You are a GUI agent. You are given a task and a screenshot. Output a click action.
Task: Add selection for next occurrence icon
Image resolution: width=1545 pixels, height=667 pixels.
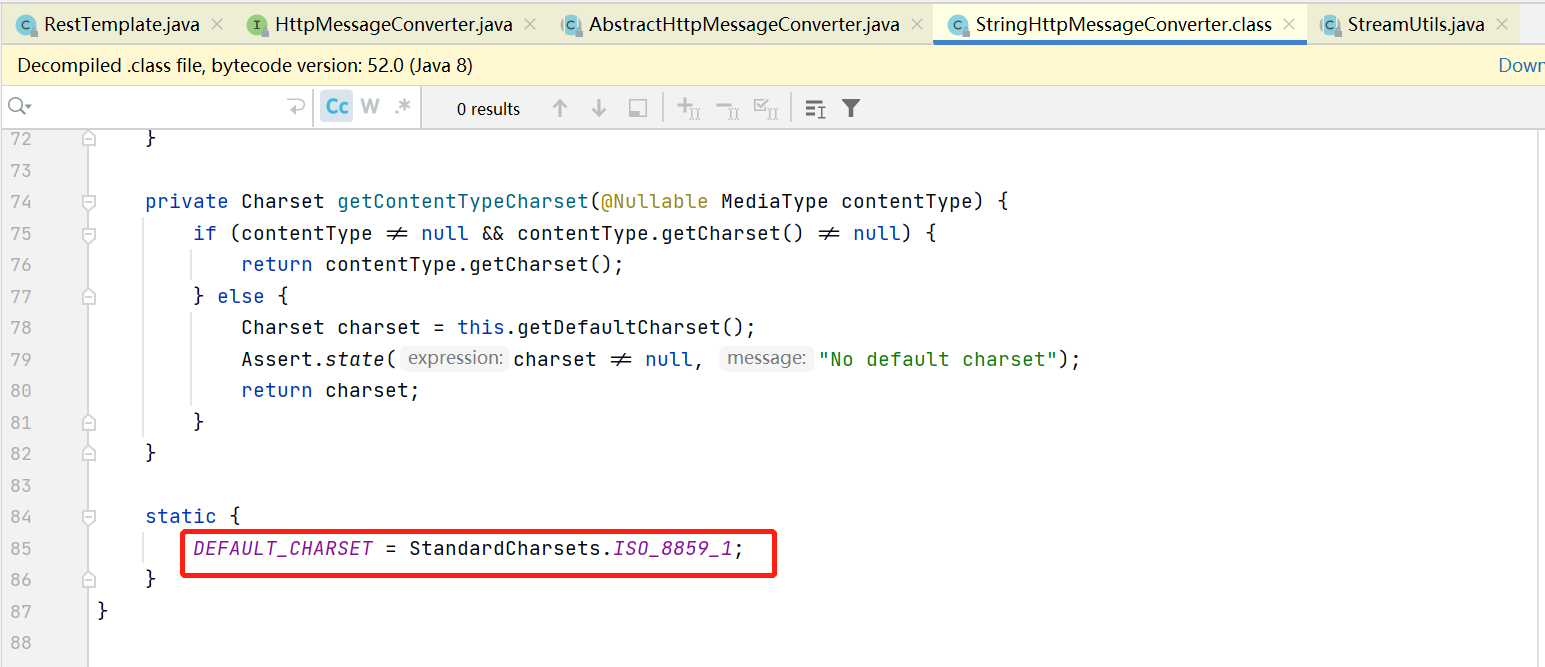click(689, 108)
